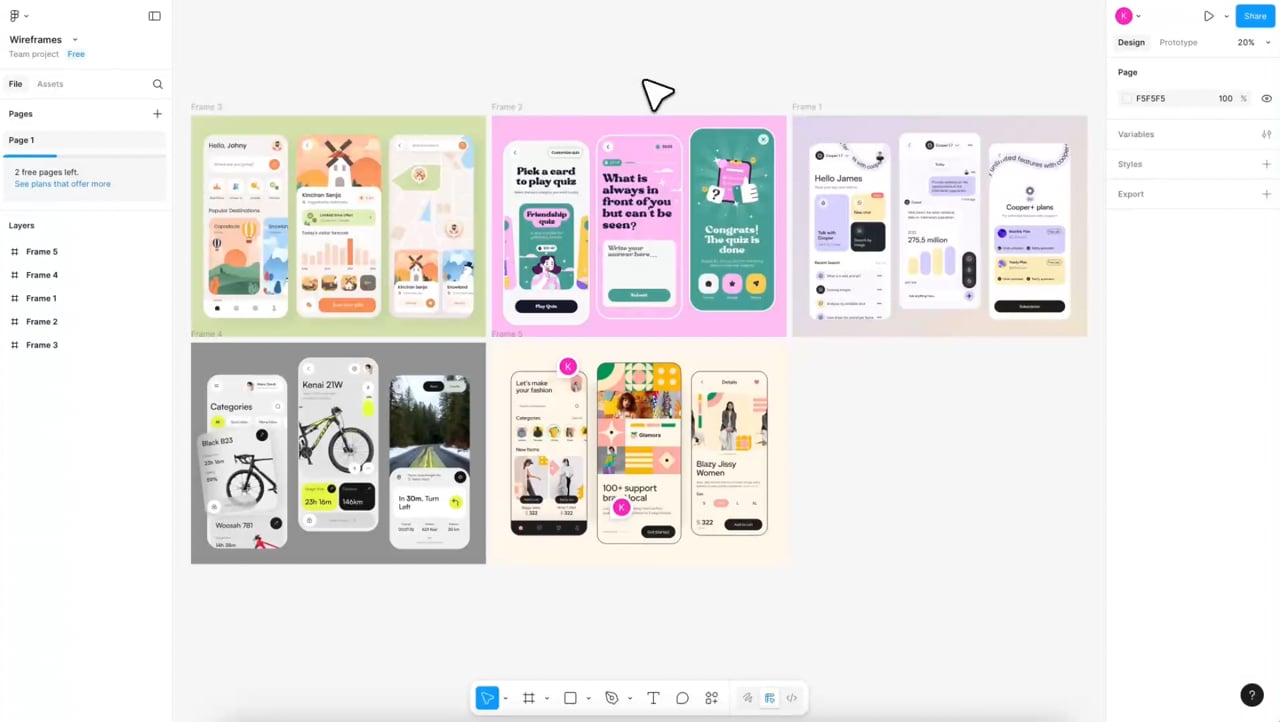Collapse the left sidebar panel icon
Screen dimensions: 1280x722
154,16
